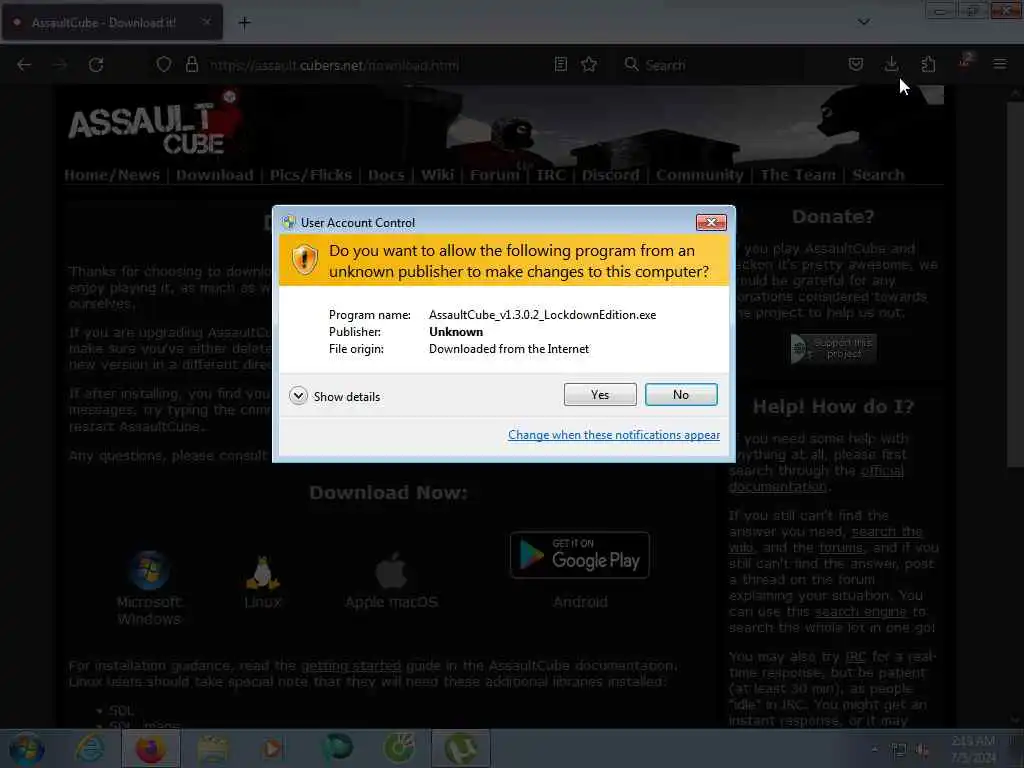Open the list all tabs dropdown arrow
The height and width of the screenshot is (768, 1024).
point(863,22)
